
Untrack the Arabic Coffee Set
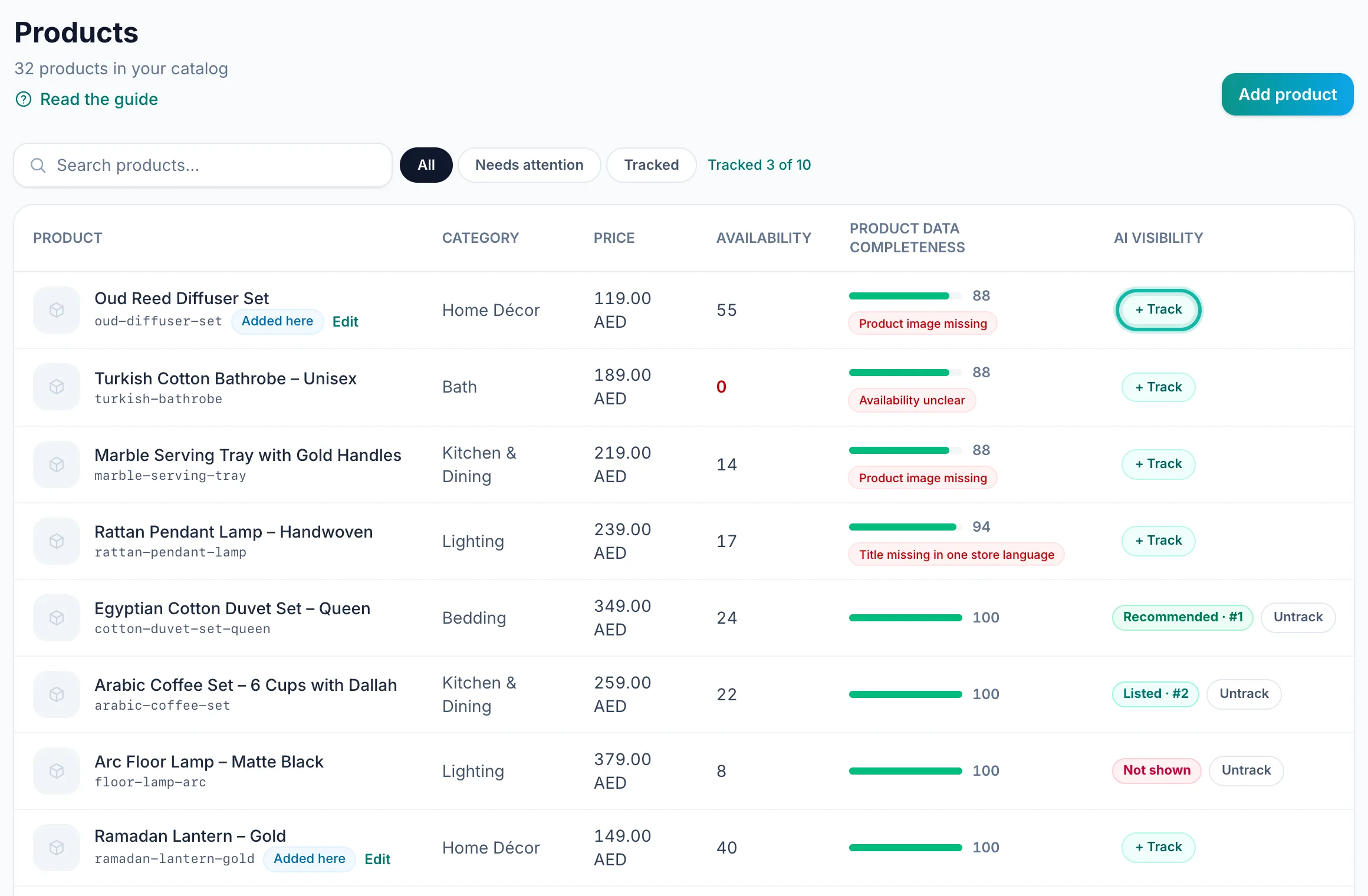tap(1244, 694)
